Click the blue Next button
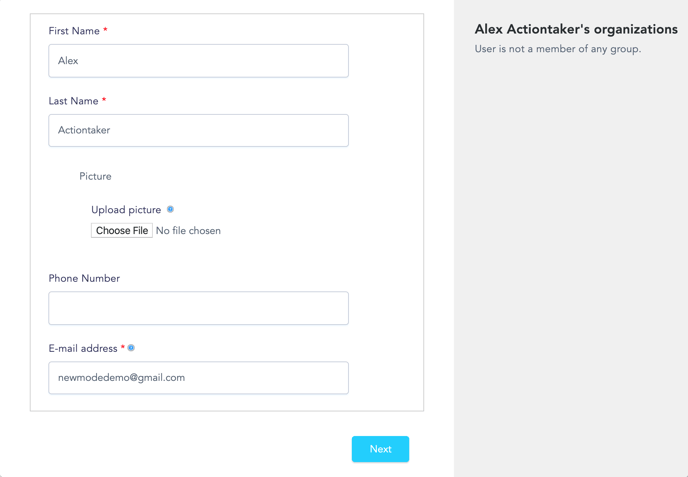Image resolution: width=688 pixels, height=477 pixels. [380, 449]
